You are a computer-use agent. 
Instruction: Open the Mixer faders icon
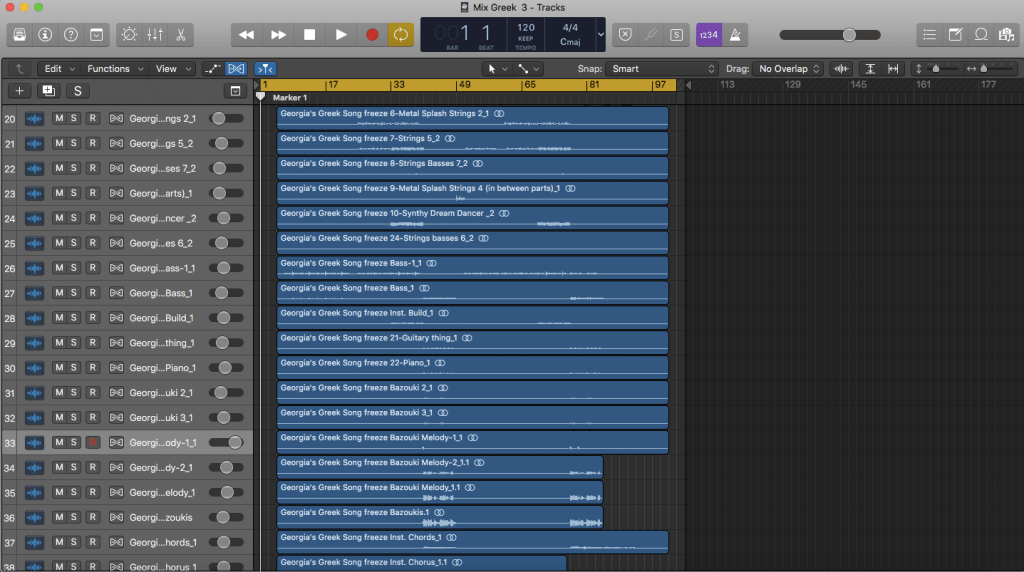155,35
